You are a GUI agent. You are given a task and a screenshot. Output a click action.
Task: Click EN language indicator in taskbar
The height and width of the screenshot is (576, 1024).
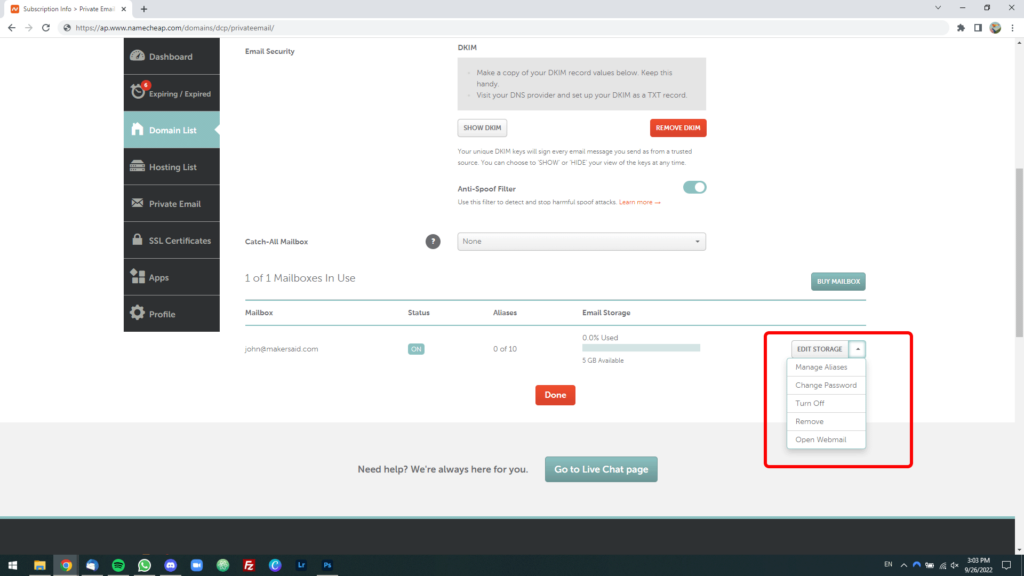(888, 565)
